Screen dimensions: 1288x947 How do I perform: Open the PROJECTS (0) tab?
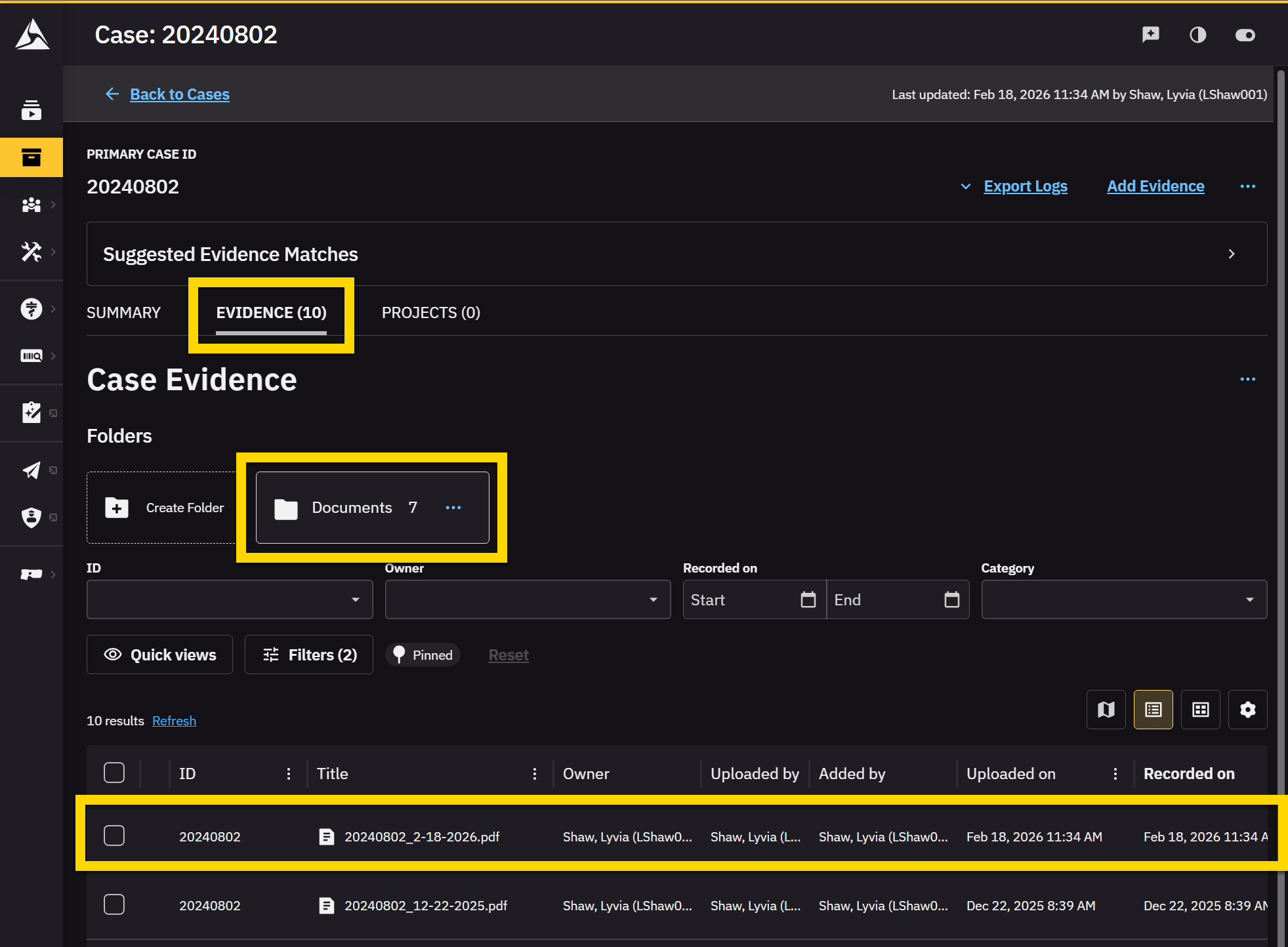point(430,312)
